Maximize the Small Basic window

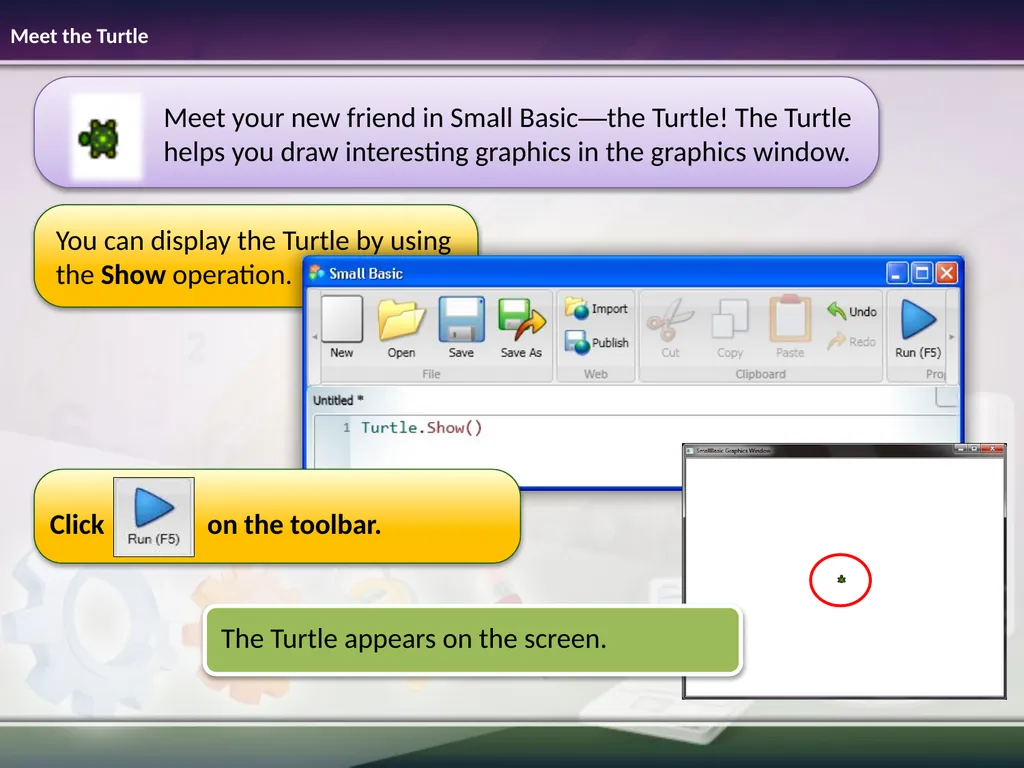click(922, 273)
